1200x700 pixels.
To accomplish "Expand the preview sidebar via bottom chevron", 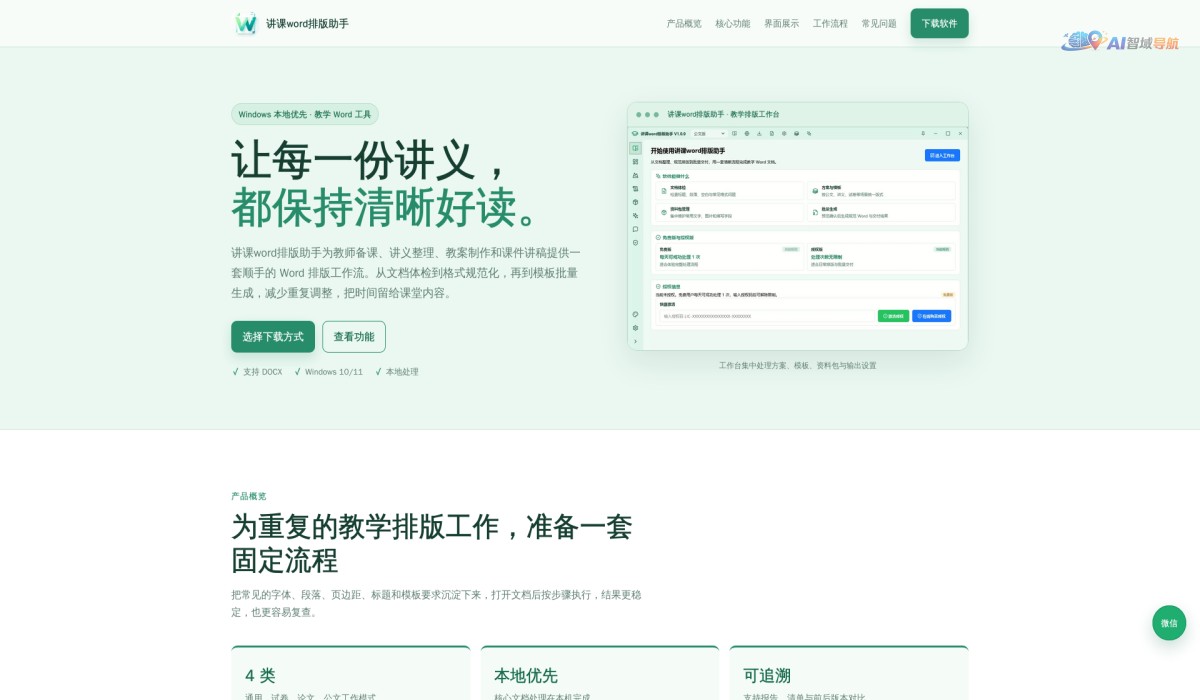I will 635,341.
